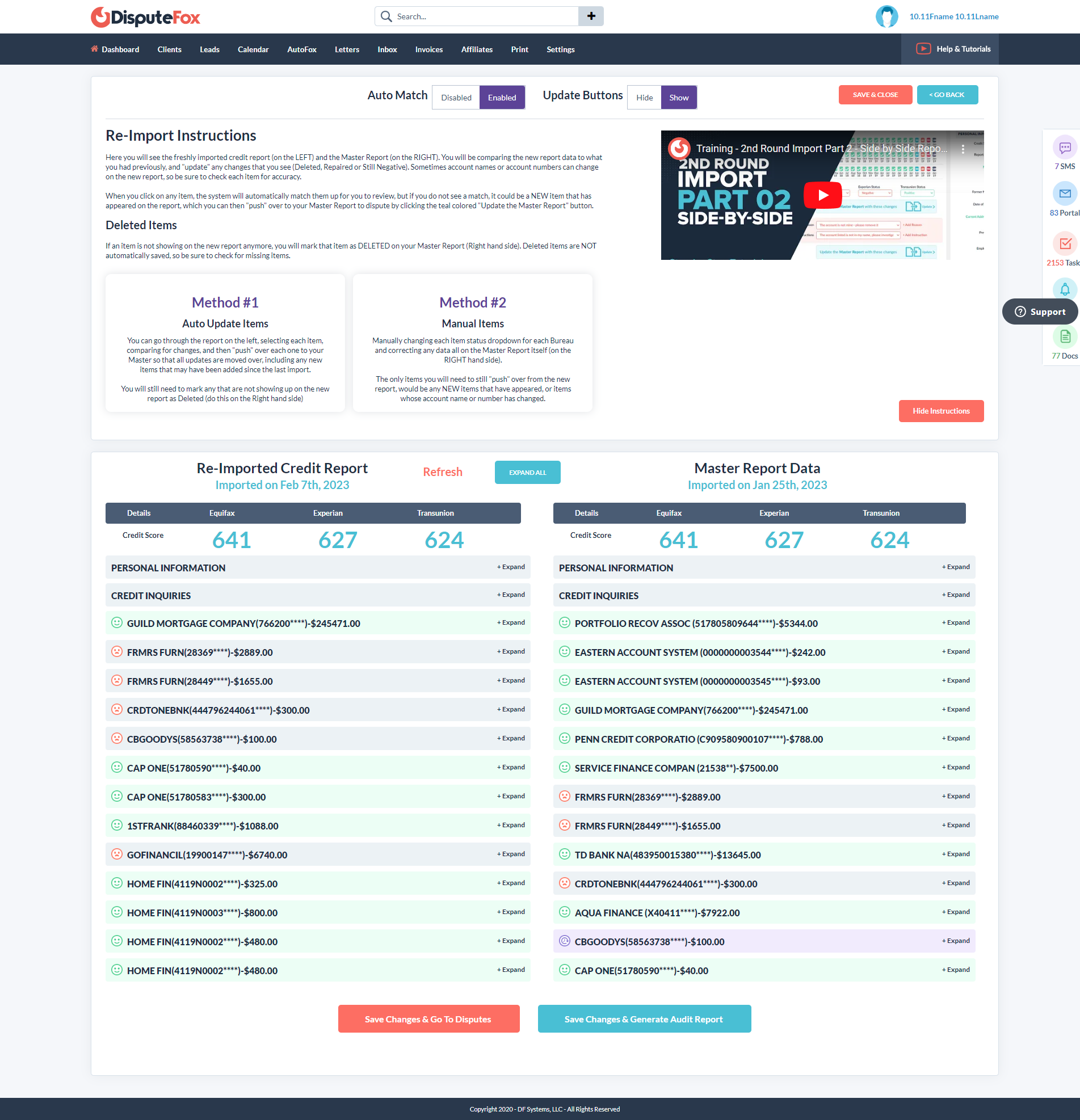Viewport: 1080px width, 1120px height.
Task: Set Auto Match to Enabled
Action: click(x=502, y=98)
